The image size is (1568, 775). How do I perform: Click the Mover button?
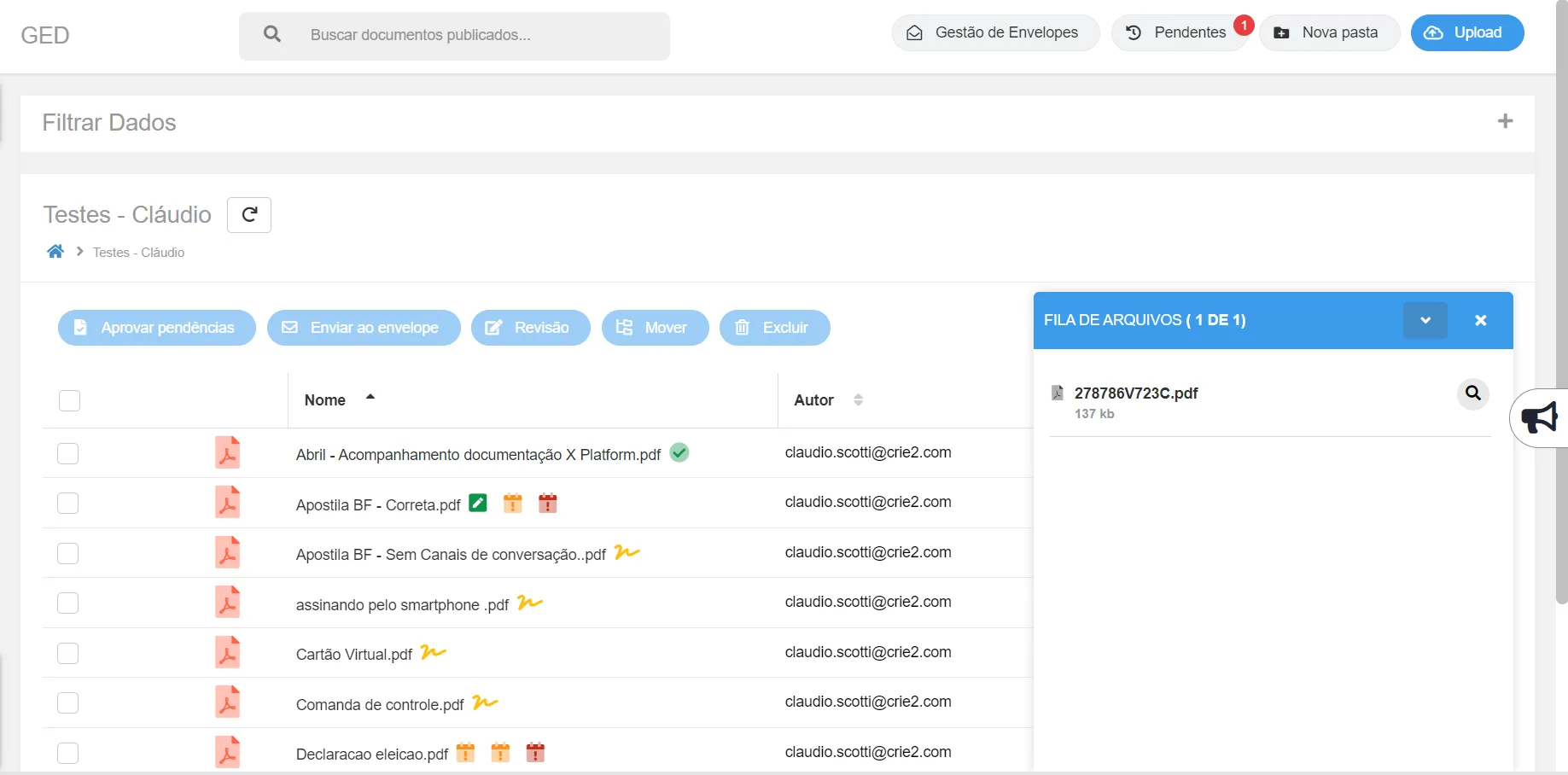(656, 328)
